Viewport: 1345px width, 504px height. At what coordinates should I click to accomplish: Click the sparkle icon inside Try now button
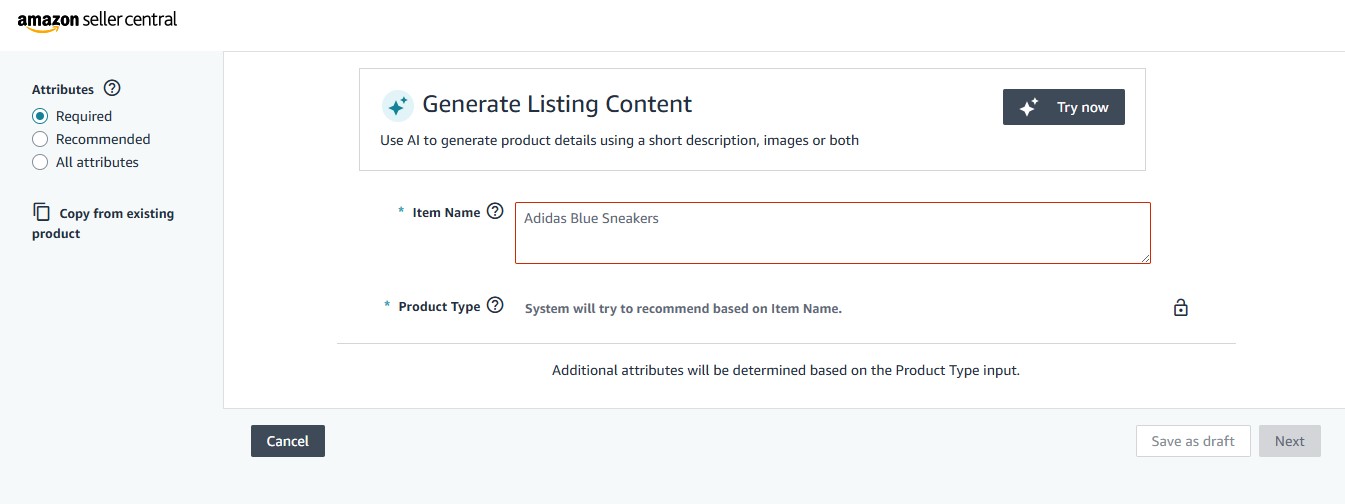[x=1029, y=108]
